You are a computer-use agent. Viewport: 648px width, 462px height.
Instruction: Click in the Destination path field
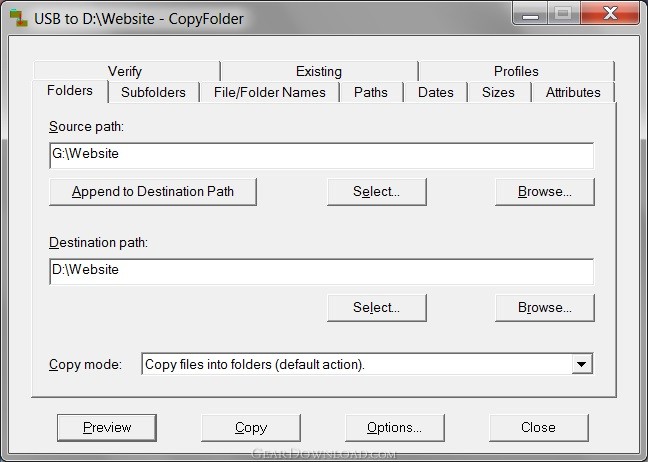[322, 271]
